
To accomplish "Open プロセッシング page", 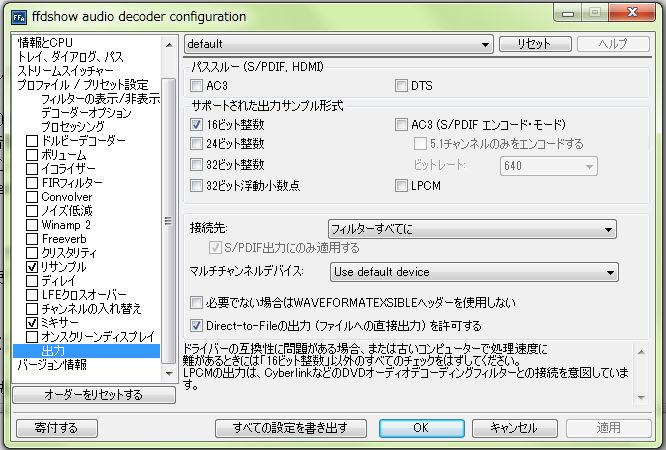I will pyautogui.click(x=73, y=127).
